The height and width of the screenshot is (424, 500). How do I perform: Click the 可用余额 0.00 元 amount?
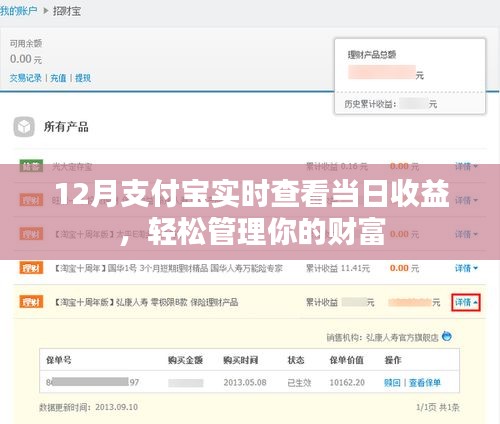26,59
